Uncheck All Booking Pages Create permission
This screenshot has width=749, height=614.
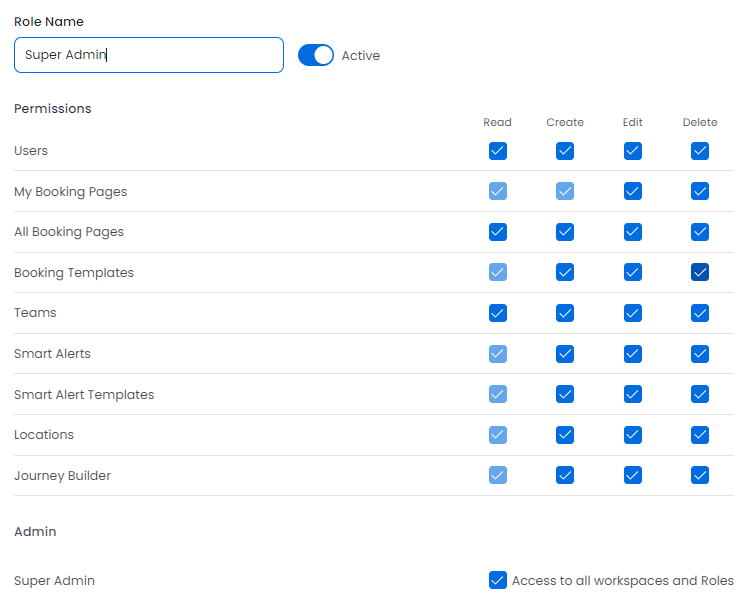[x=565, y=232]
